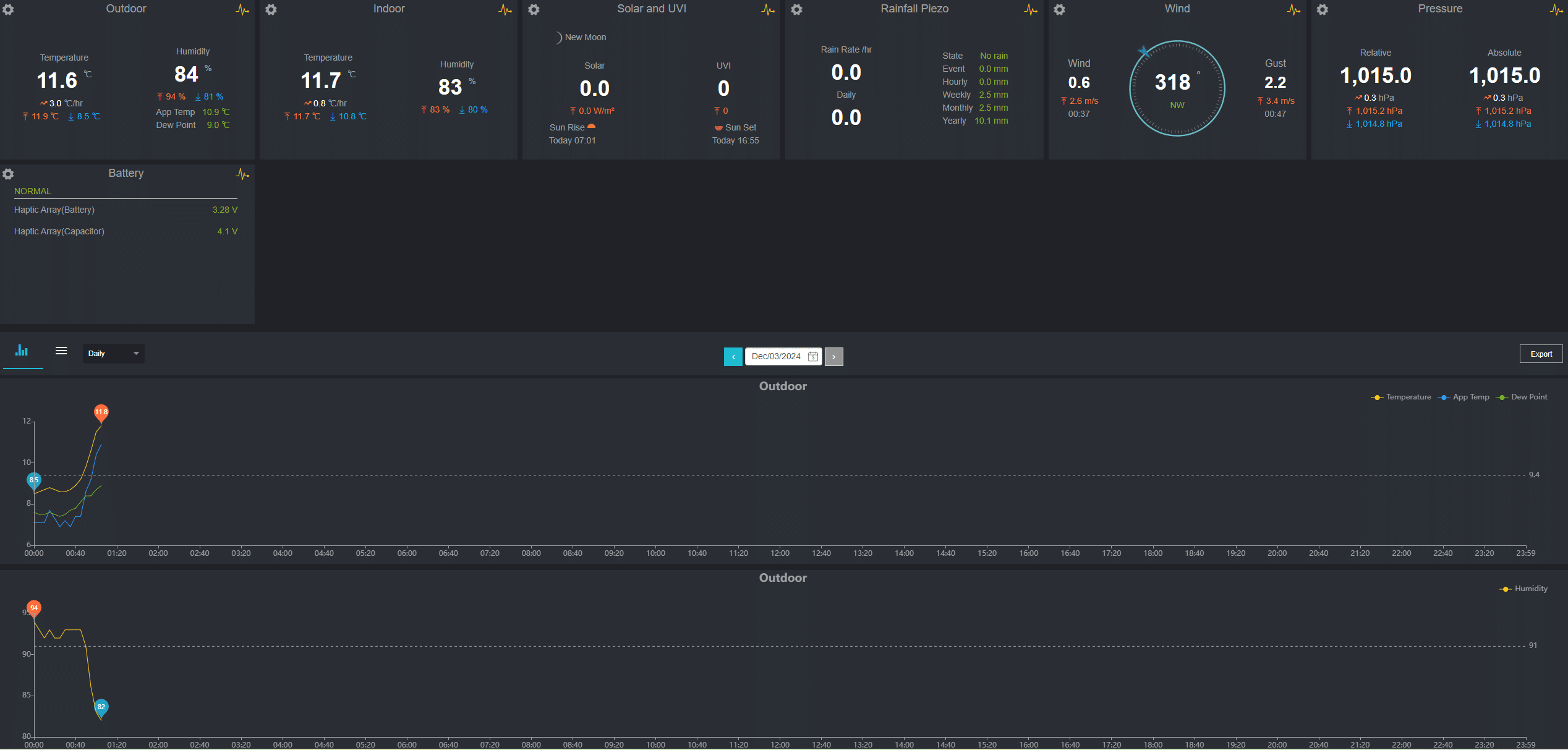Click the Sun Rise sunrise icon
This screenshot has width=1568, height=750.
(x=591, y=127)
